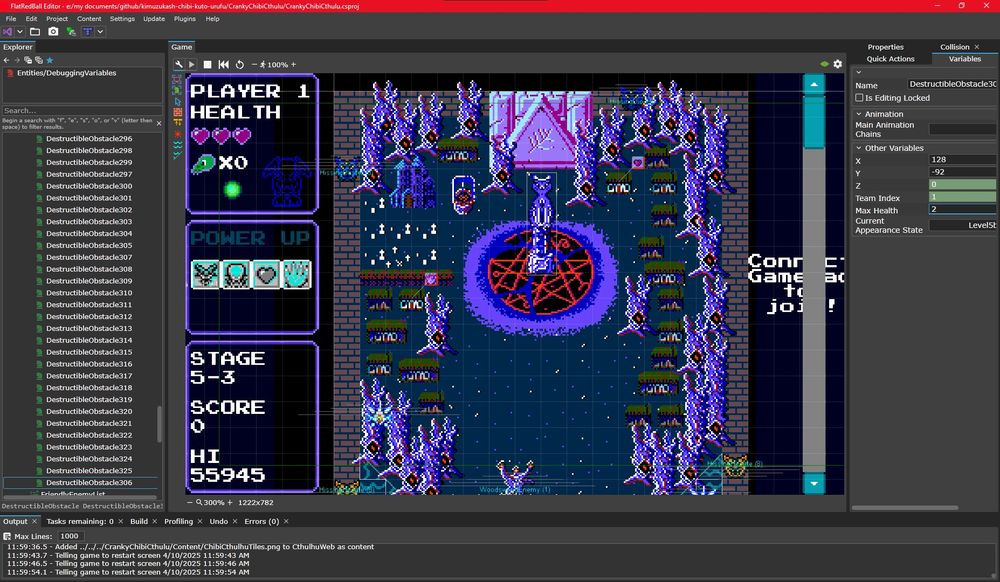Open the Content menu
1000x582 pixels.
click(x=89, y=19)
